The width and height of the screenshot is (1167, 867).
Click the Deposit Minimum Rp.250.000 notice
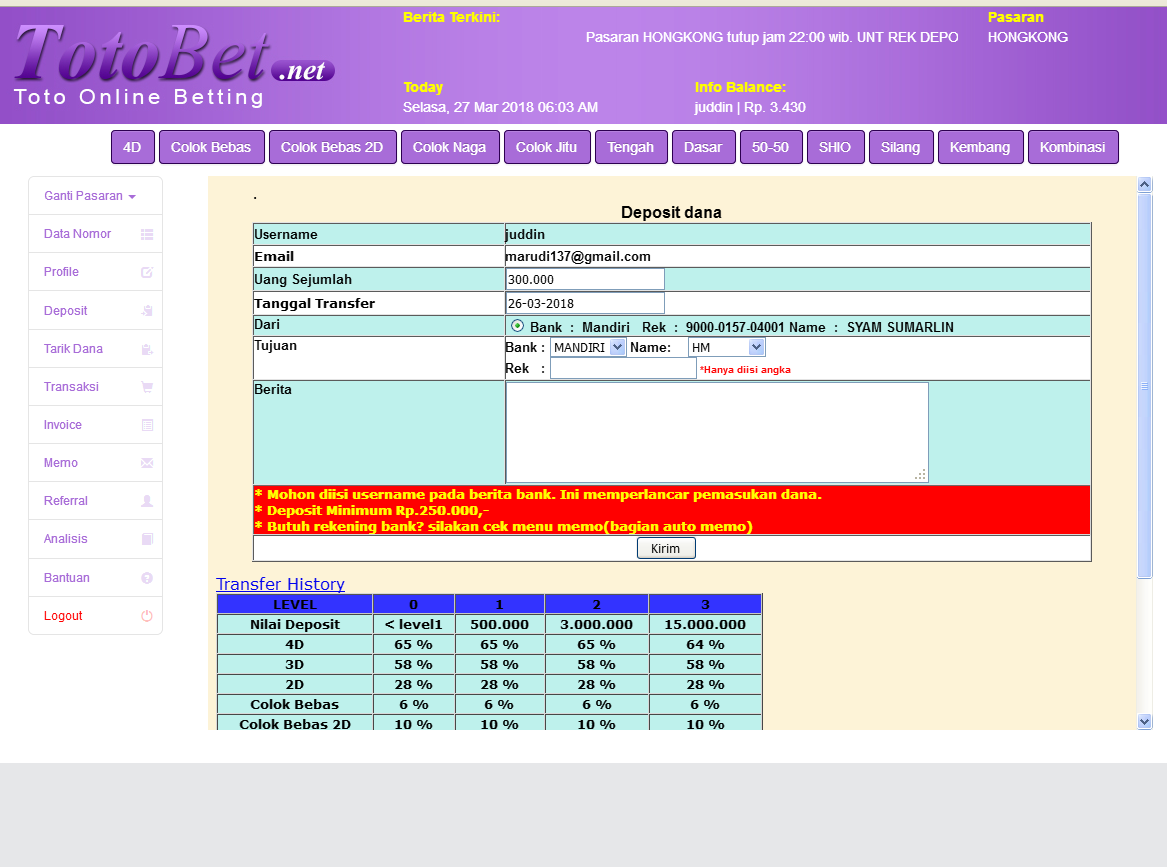pyautogui.click(x=372, y=511)
